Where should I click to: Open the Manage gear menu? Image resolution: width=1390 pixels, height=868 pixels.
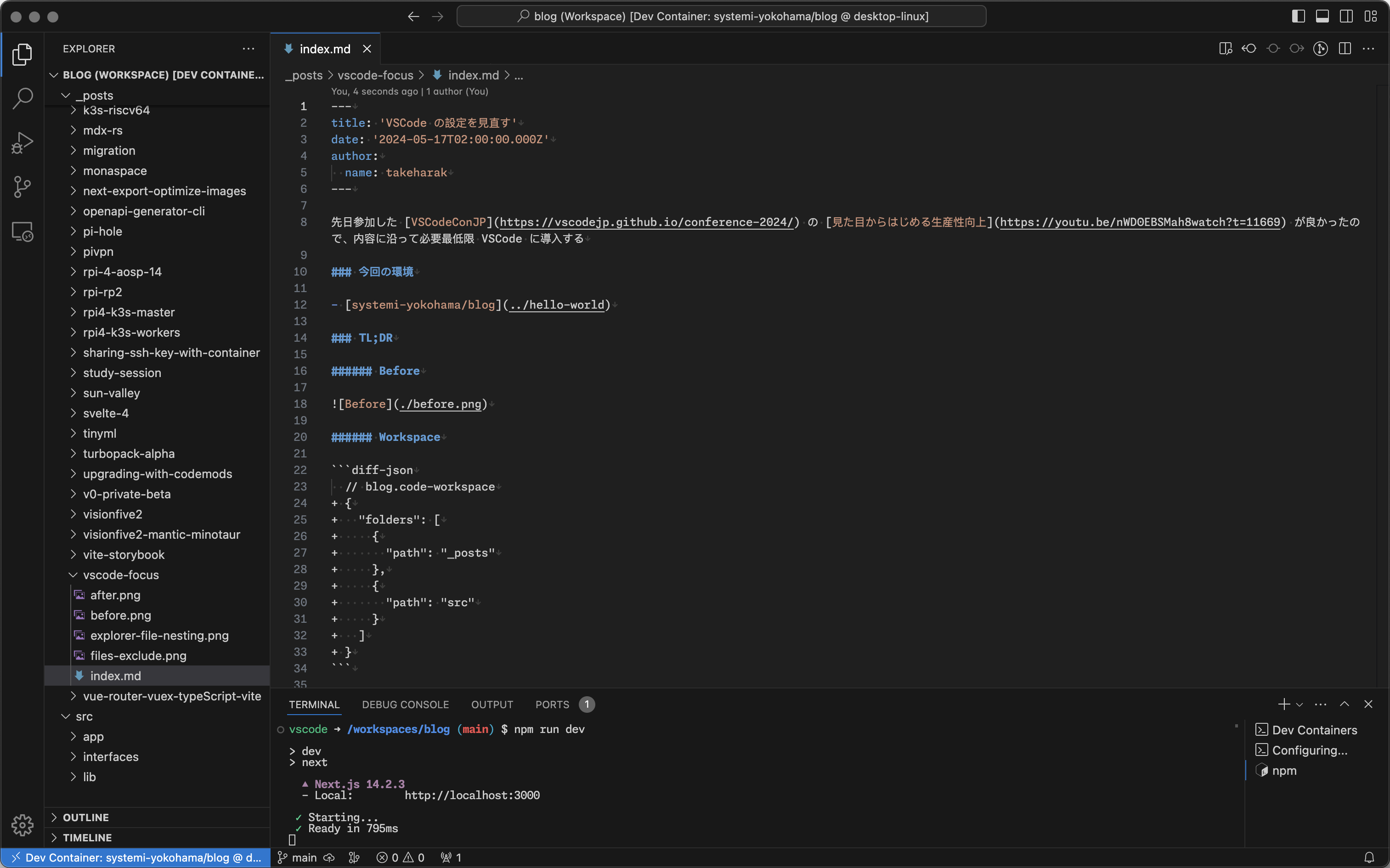22,825
